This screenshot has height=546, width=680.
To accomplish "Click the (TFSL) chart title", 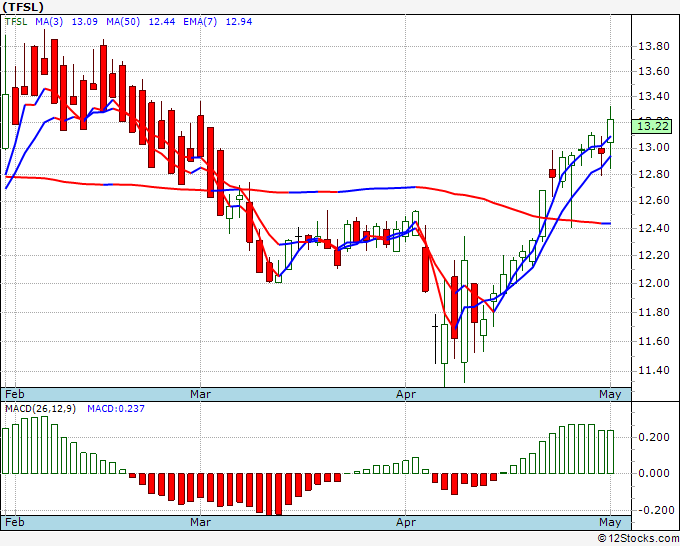I will 23,7.
